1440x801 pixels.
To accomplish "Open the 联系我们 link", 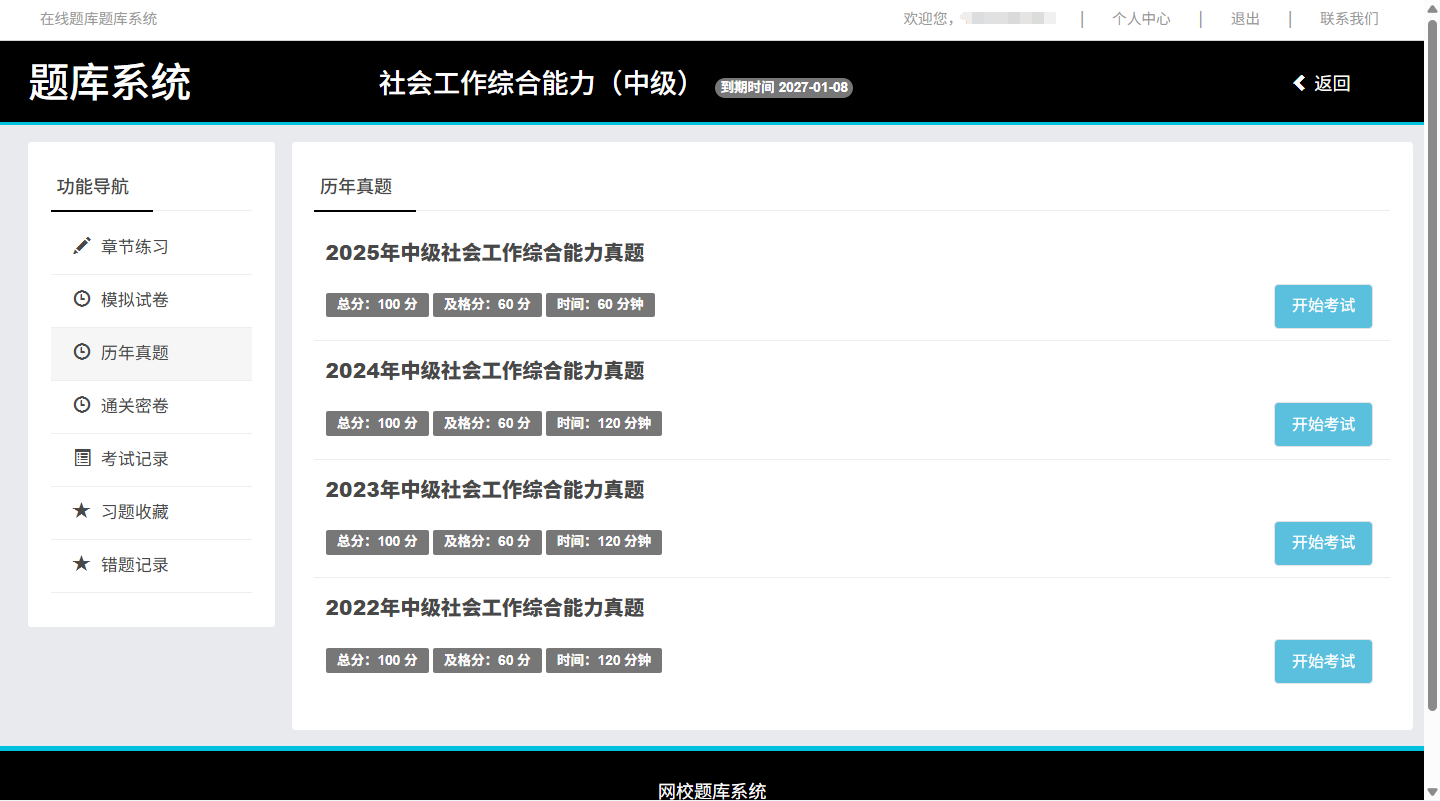I will coord(1349,19).
